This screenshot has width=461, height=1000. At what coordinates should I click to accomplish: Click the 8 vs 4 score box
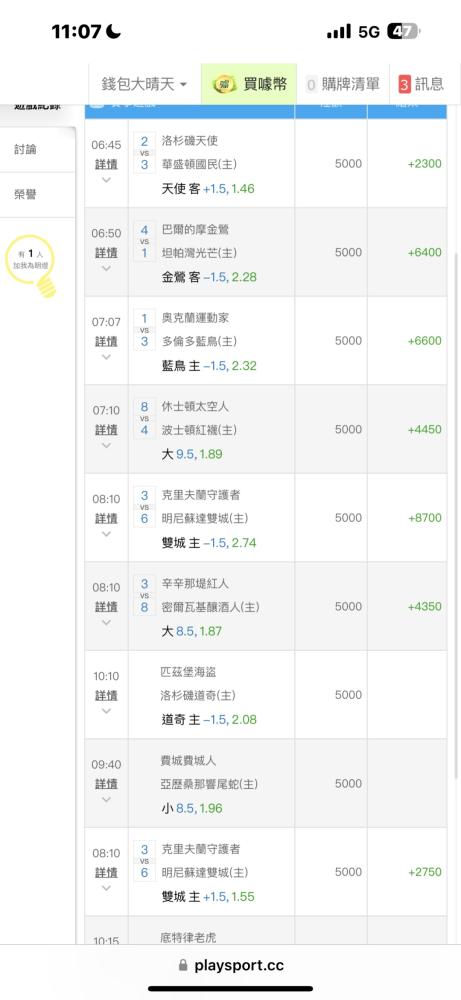pyautogui.click(x=144, y=418)
